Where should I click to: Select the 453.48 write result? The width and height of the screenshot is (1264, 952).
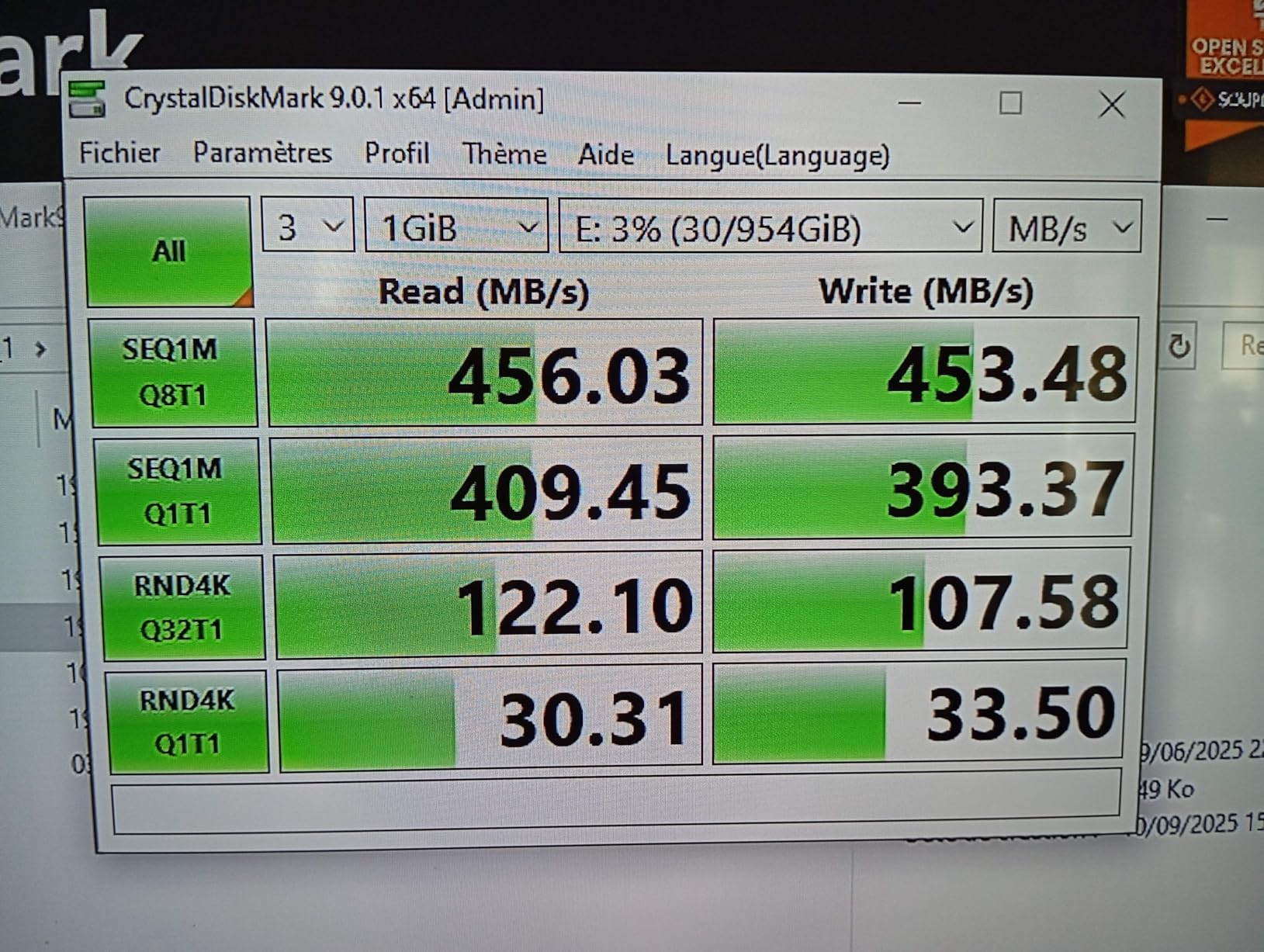(926, 371)
